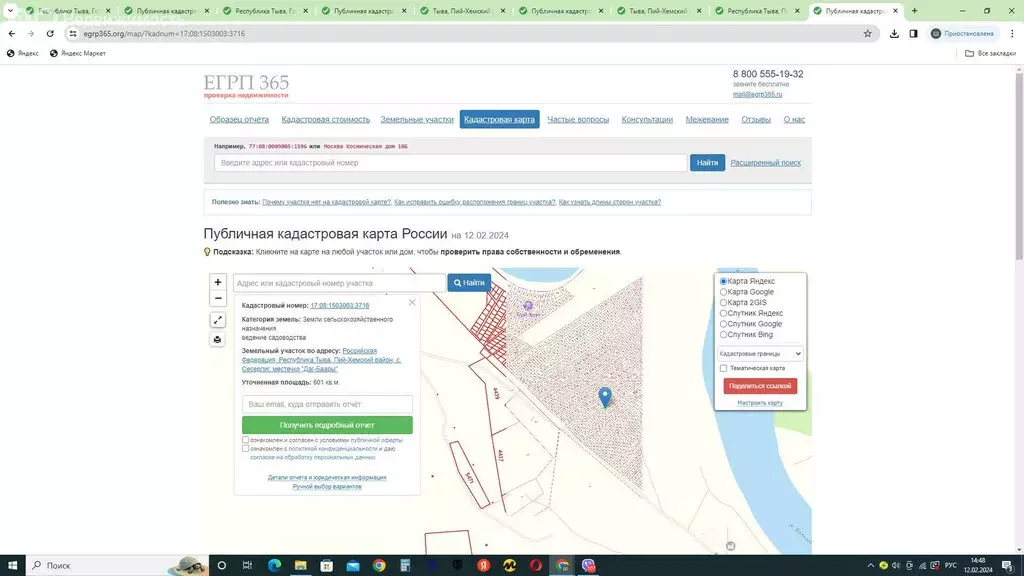
Task: Open the РУС input language switcher
Action: [951, 566]
